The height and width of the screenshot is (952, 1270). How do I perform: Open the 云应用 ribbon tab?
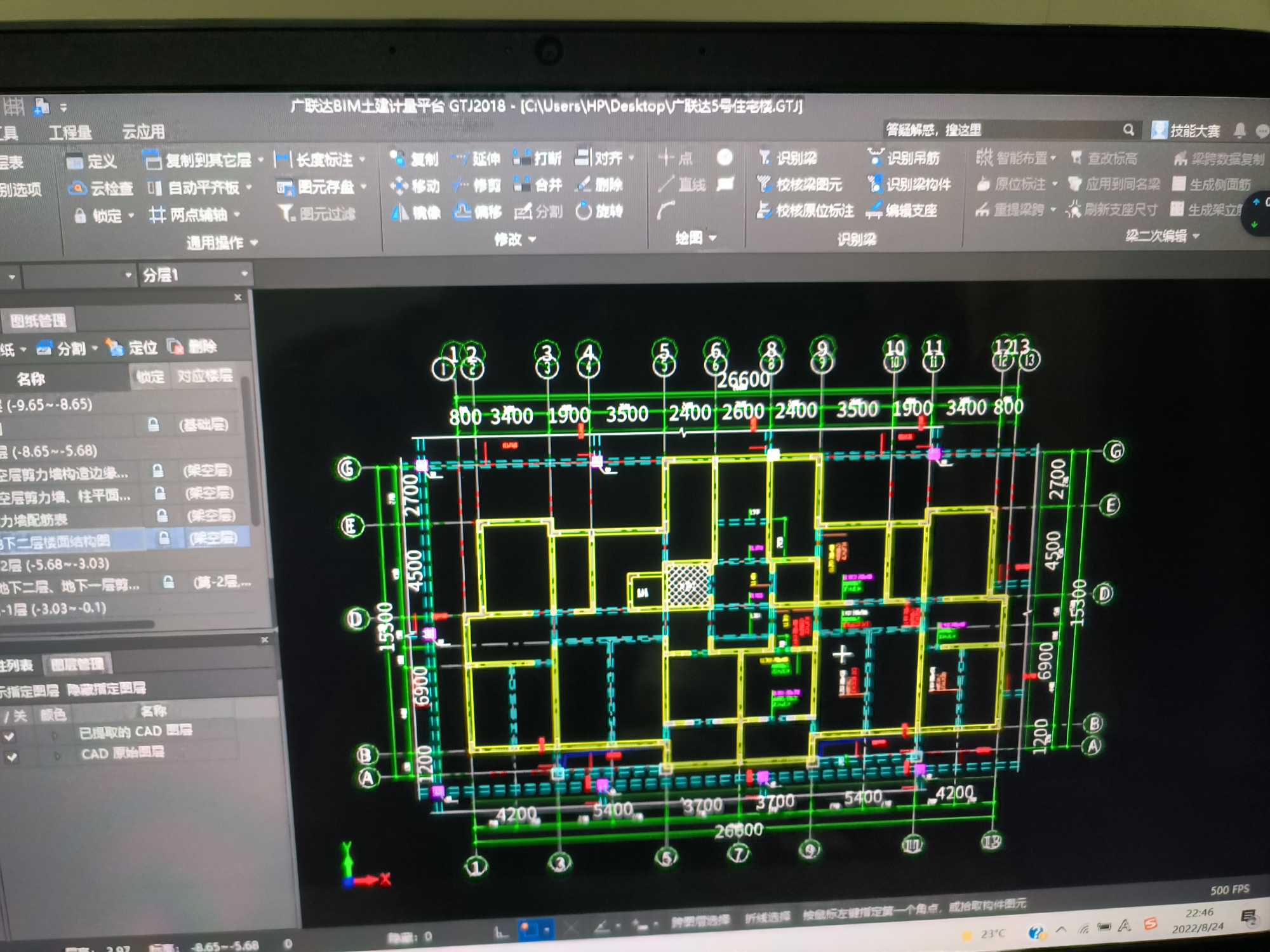144,131
